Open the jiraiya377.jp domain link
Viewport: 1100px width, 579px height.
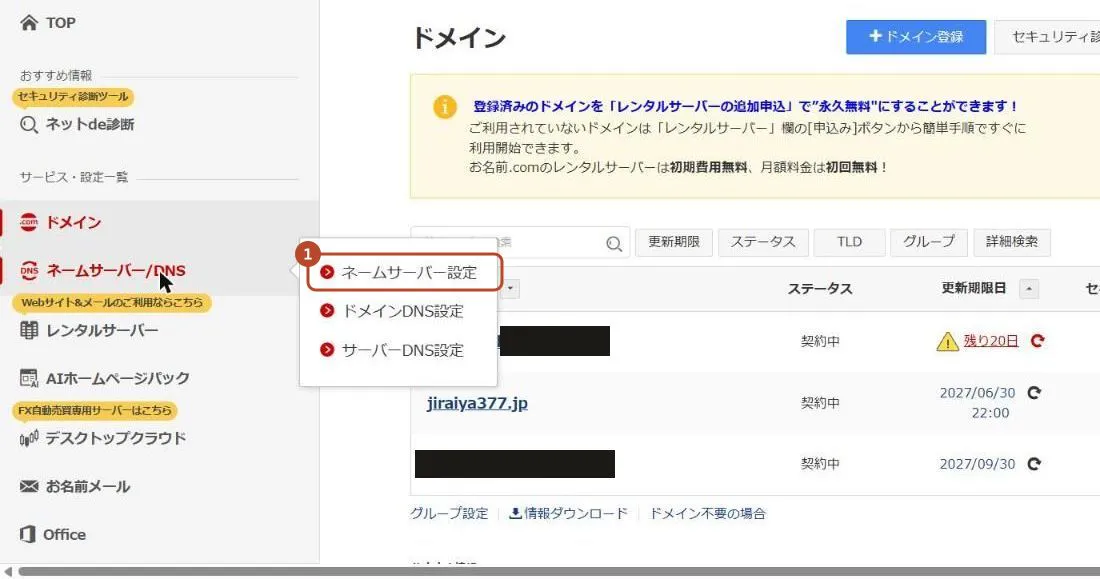click(477, 404)
